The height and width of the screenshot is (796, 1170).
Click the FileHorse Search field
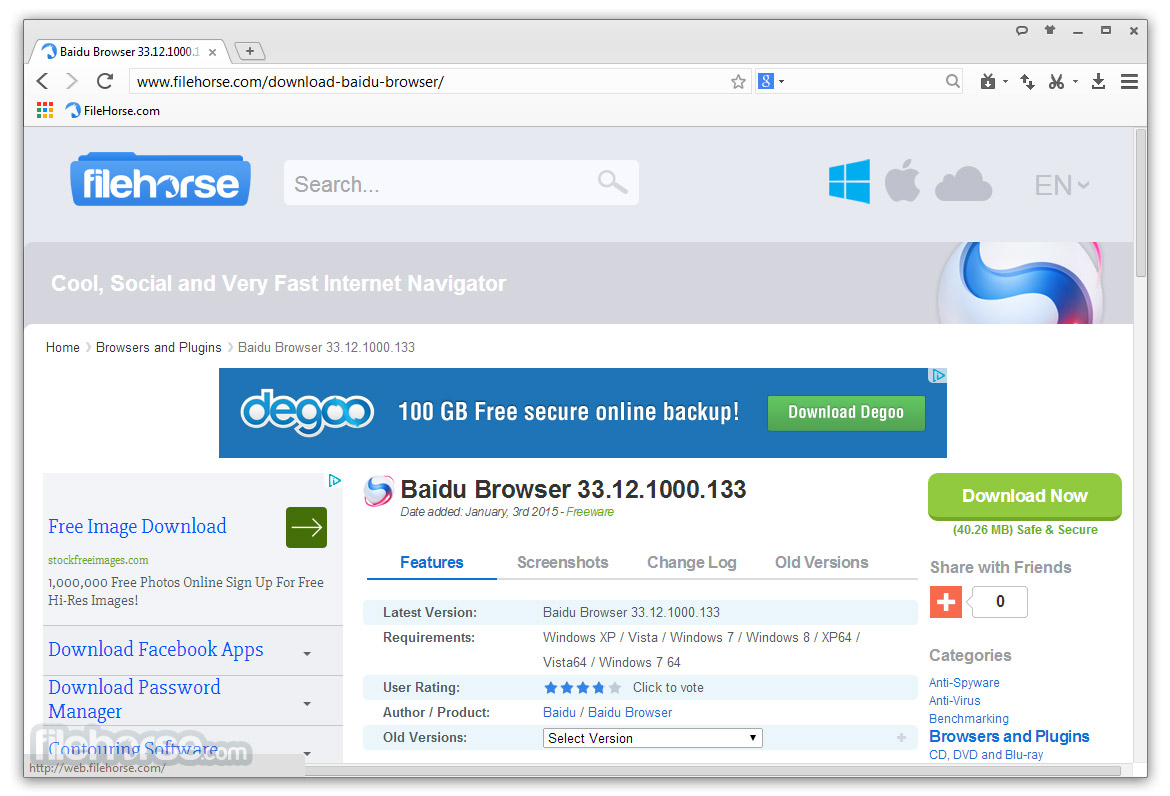tap(440, 184)
